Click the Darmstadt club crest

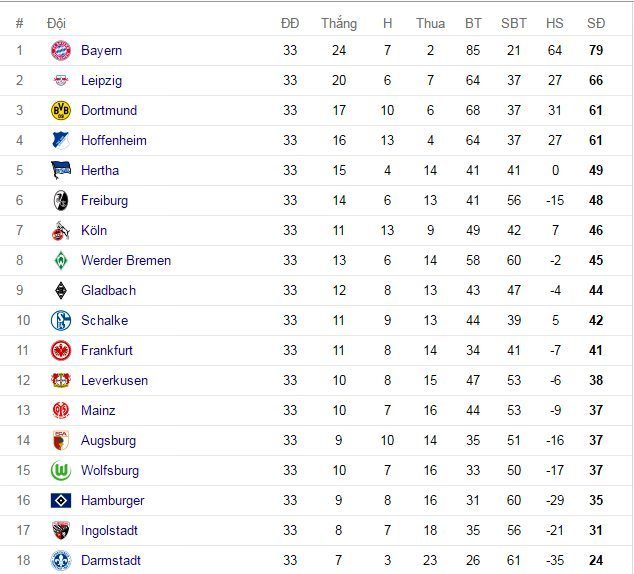61,561
